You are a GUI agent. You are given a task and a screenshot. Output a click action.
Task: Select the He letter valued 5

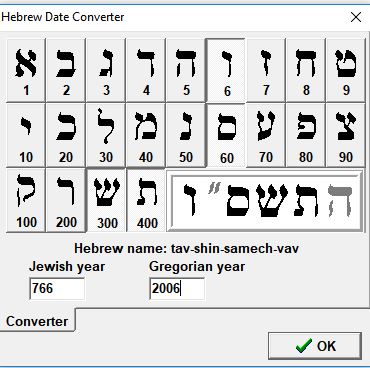[186, 70]
